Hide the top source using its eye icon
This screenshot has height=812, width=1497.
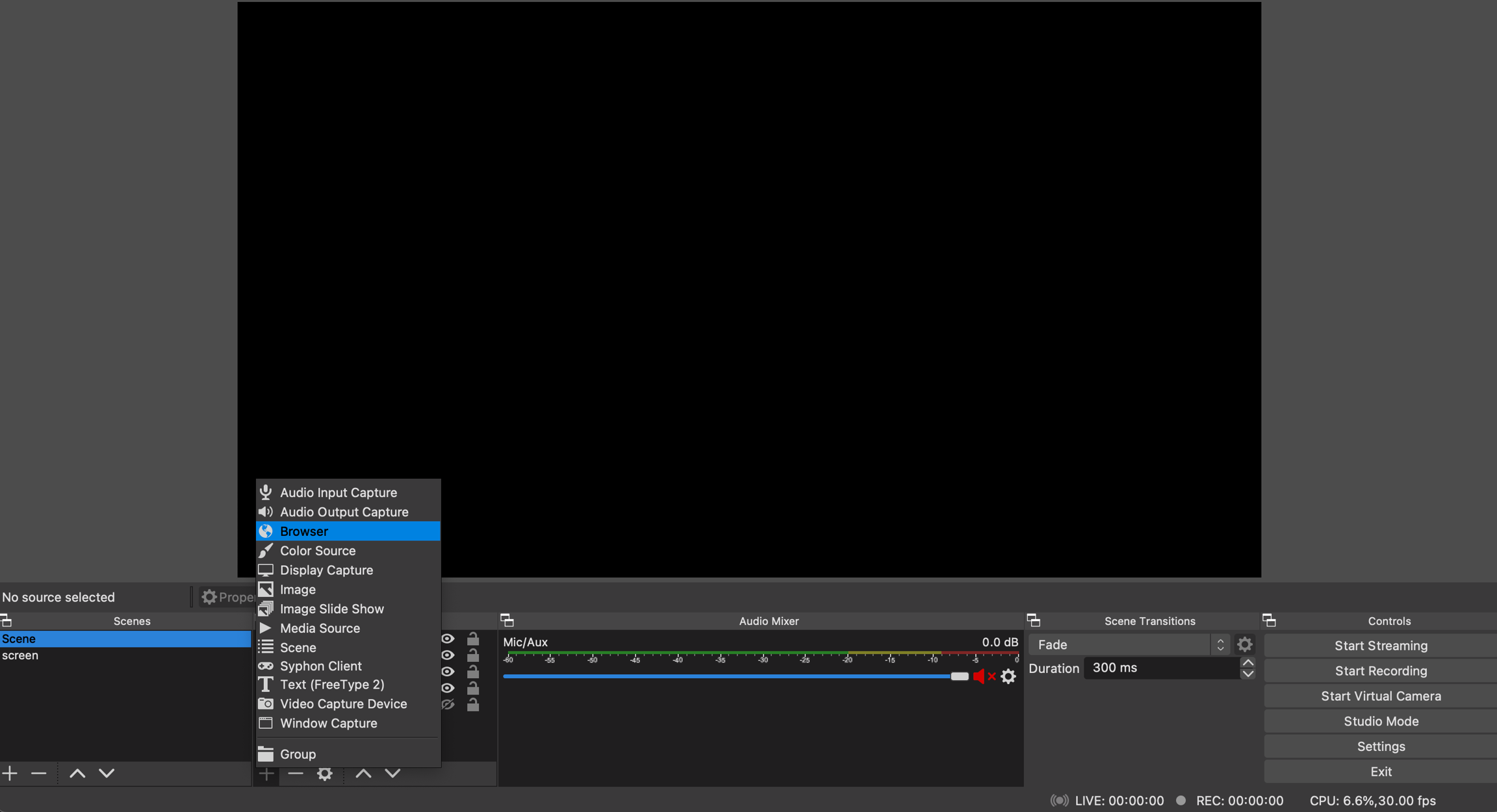pyautogui.click(x=448, y=639)
